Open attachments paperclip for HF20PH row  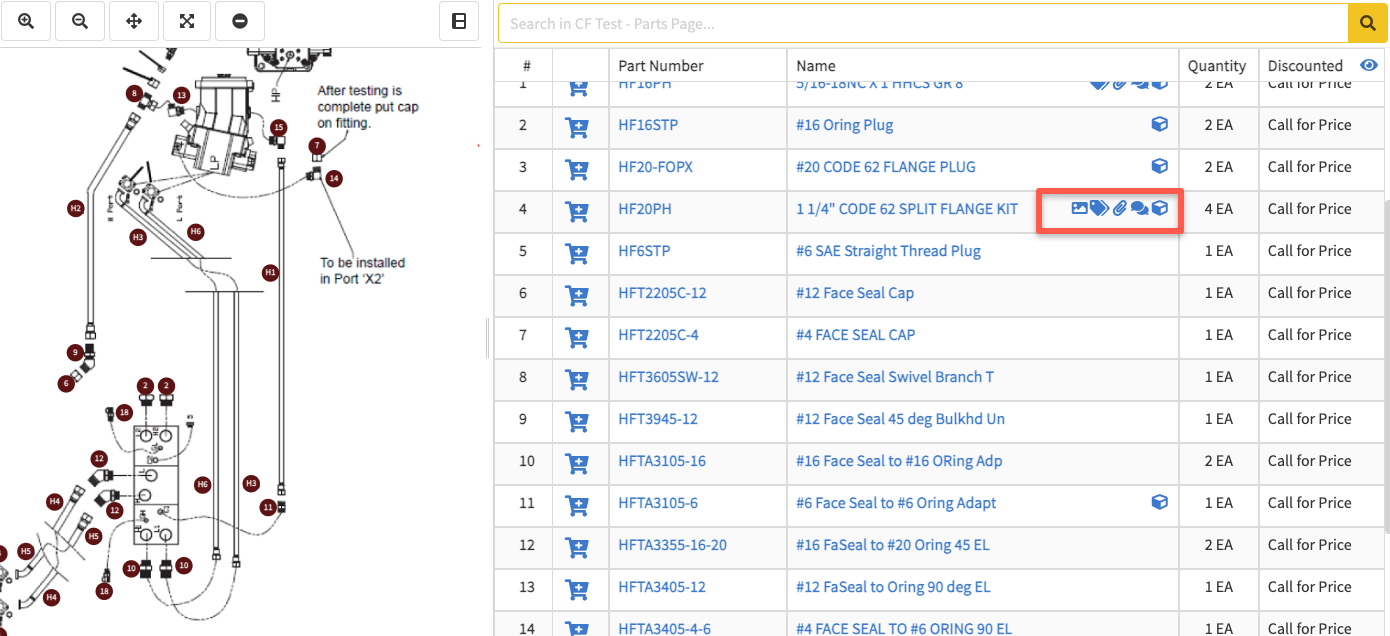point(1120,209)
